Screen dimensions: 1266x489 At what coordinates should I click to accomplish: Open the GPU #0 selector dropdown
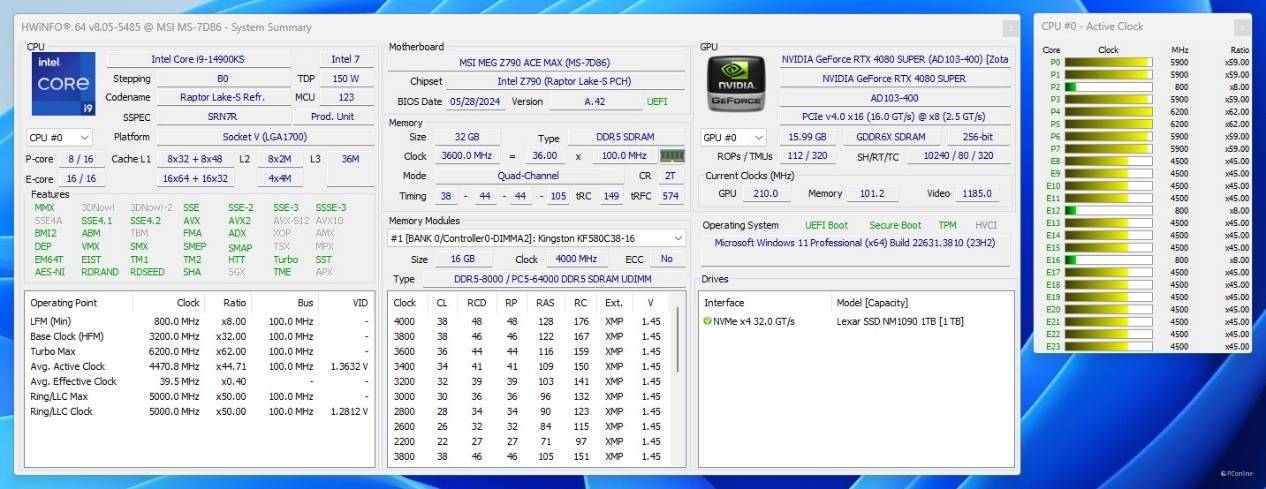click(735, 137)
